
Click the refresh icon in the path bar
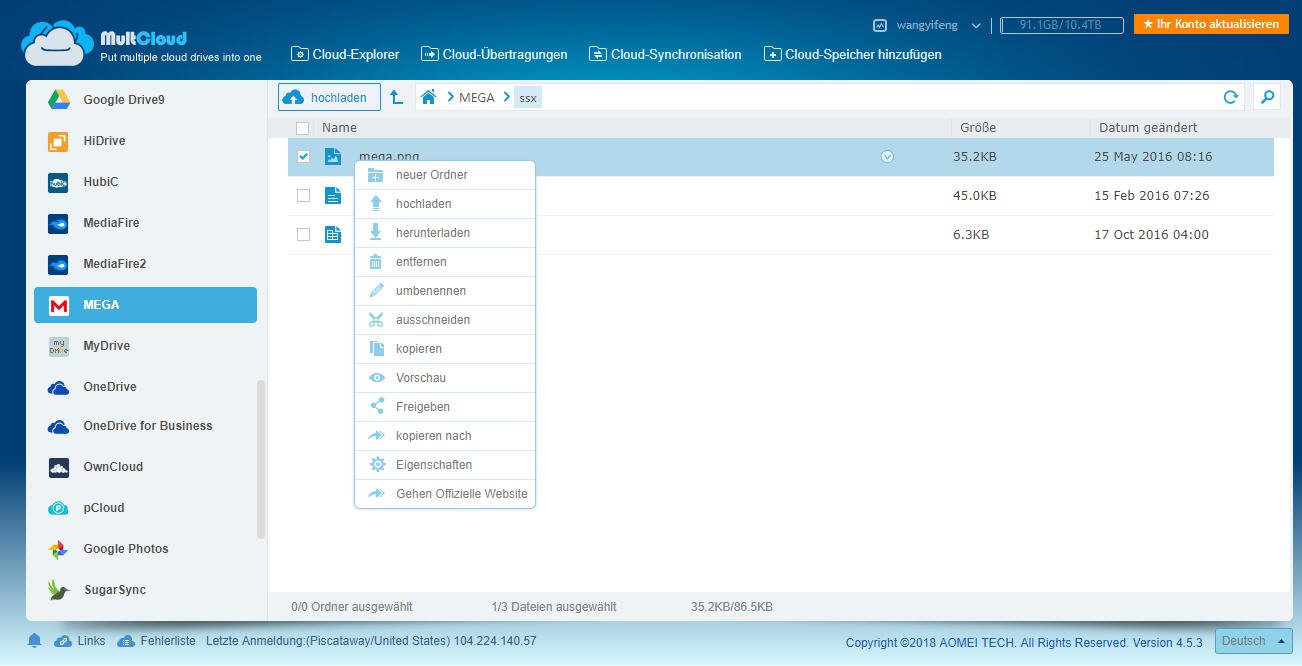point(1231,97)
